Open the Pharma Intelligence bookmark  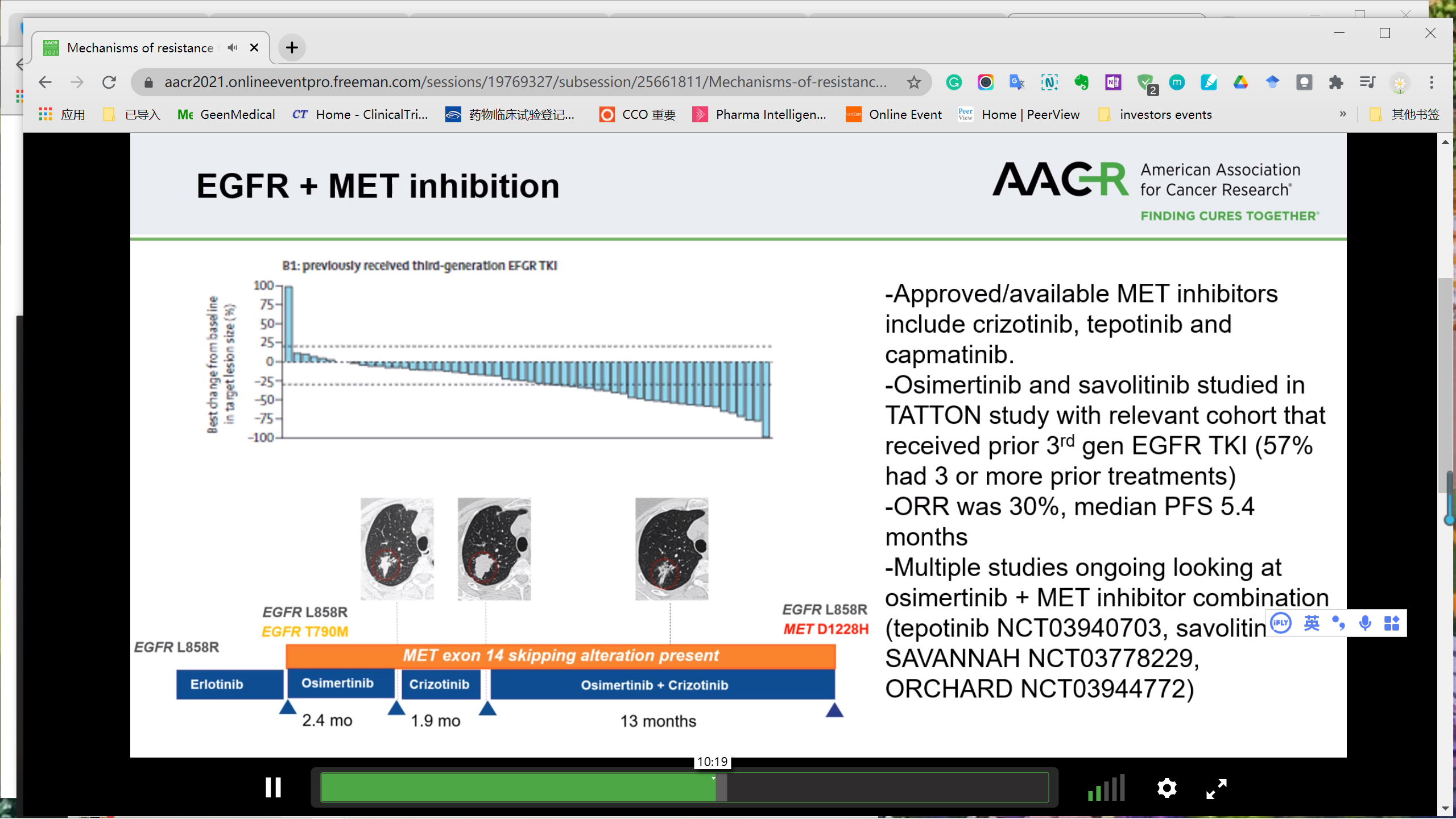[x=759, y=115]
